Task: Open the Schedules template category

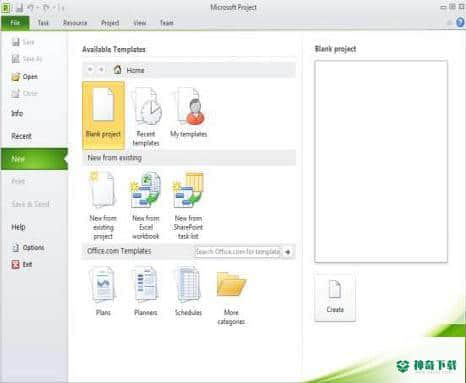Action: coord(188,291)
